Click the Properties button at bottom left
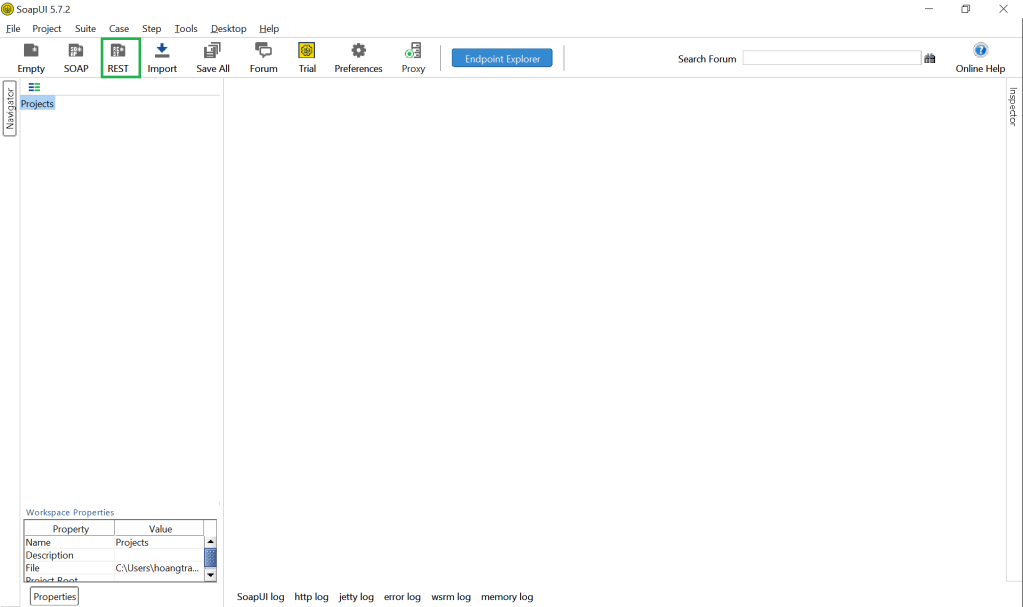The image size is (1023, 607). pos(54,596)
